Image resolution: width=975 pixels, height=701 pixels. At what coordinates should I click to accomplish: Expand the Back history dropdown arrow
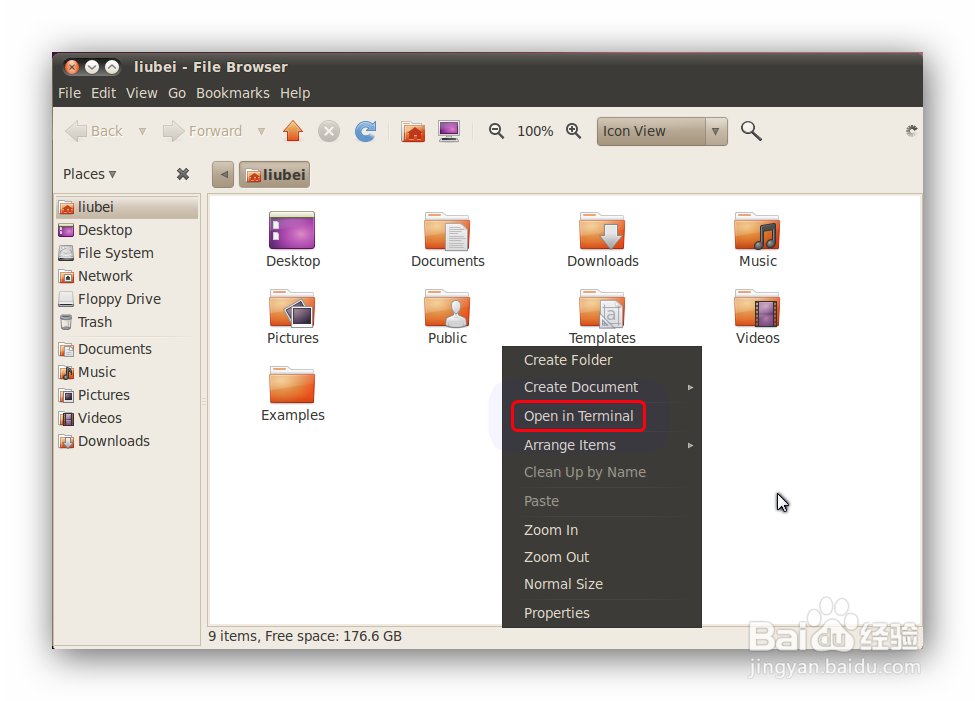tap(142, 131)
